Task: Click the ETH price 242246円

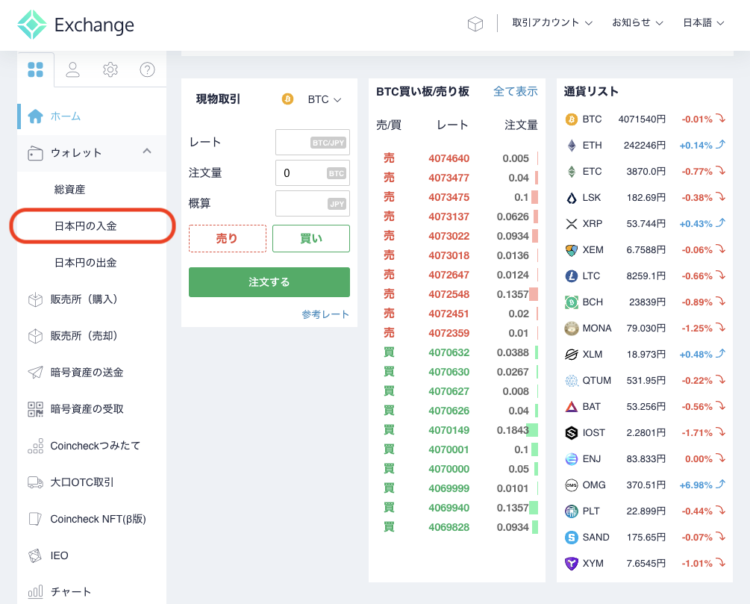Action: point(644,145)
